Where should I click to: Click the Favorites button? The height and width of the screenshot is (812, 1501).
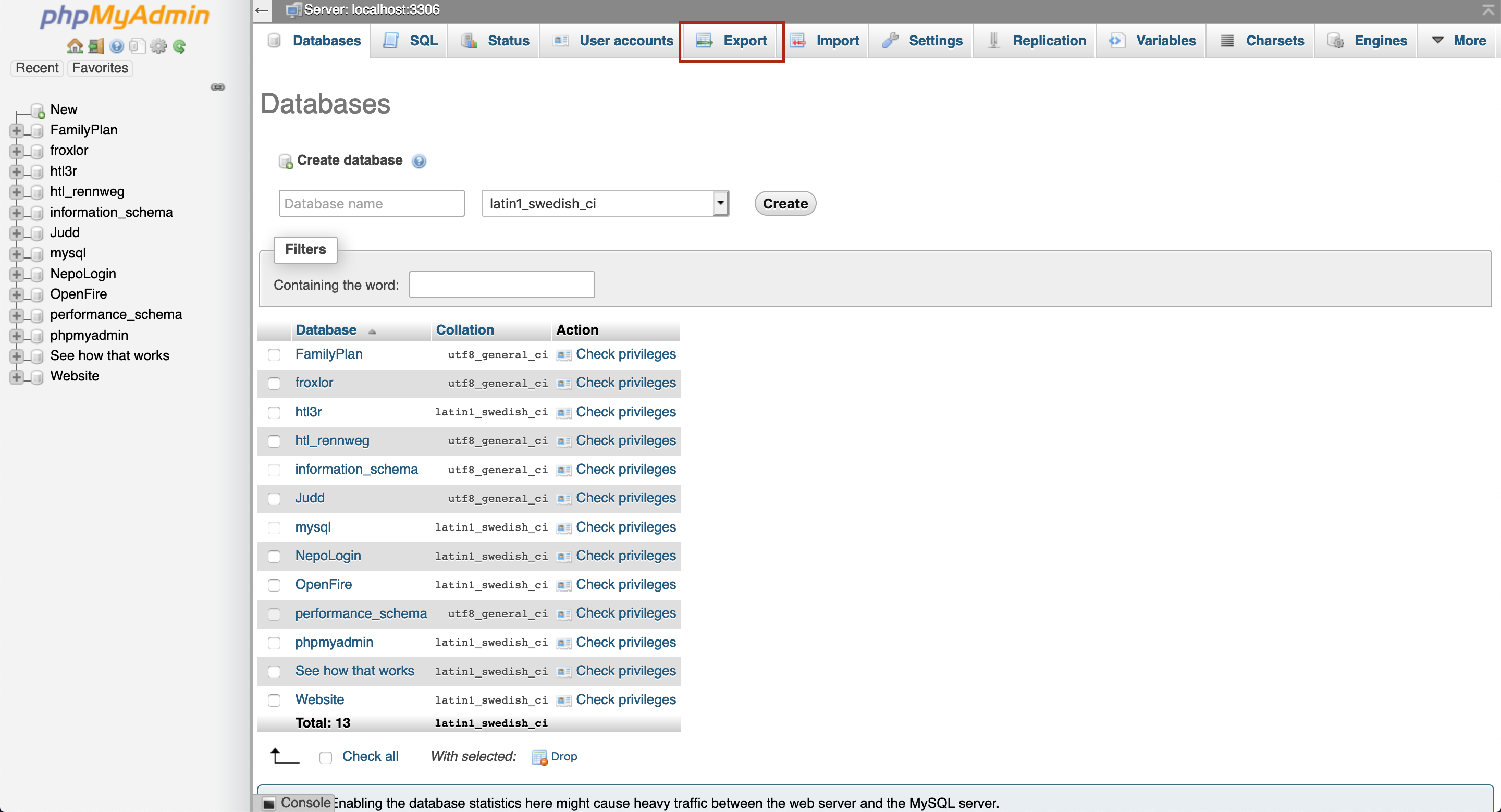[x=100, y=68]
